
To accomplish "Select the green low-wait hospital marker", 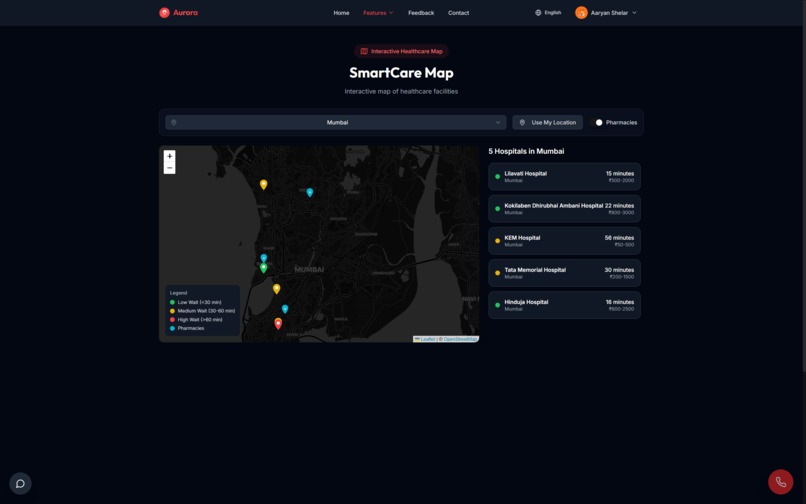I will (264, 268).
